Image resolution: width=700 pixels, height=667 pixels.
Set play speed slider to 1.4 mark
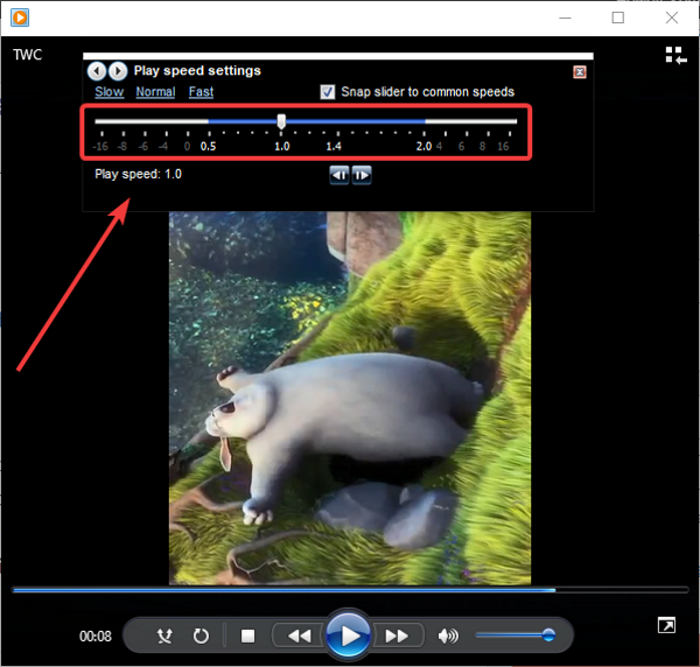point(338,121)
